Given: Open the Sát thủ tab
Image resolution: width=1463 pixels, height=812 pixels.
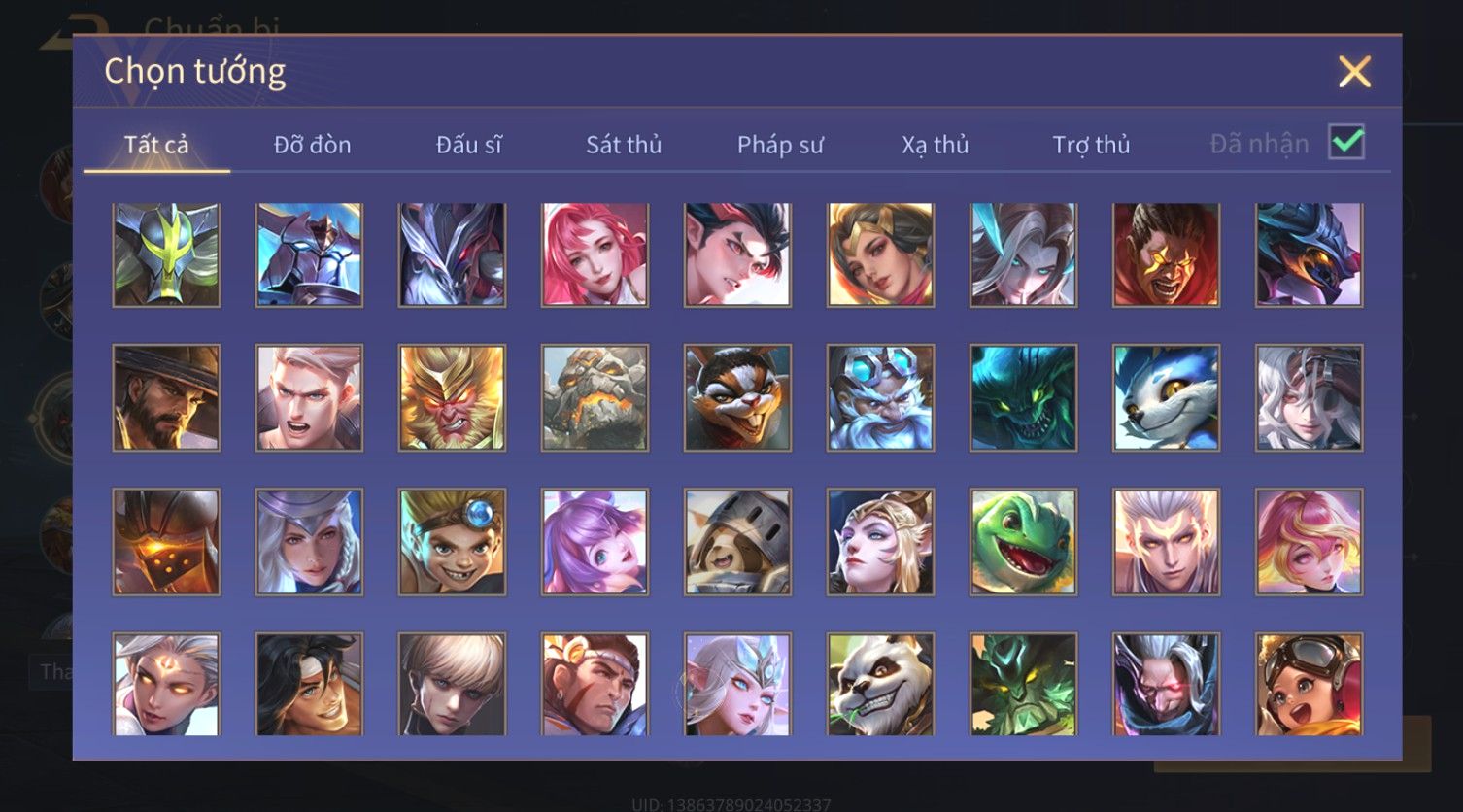Looking at the screenshot, I should (624, 145).
